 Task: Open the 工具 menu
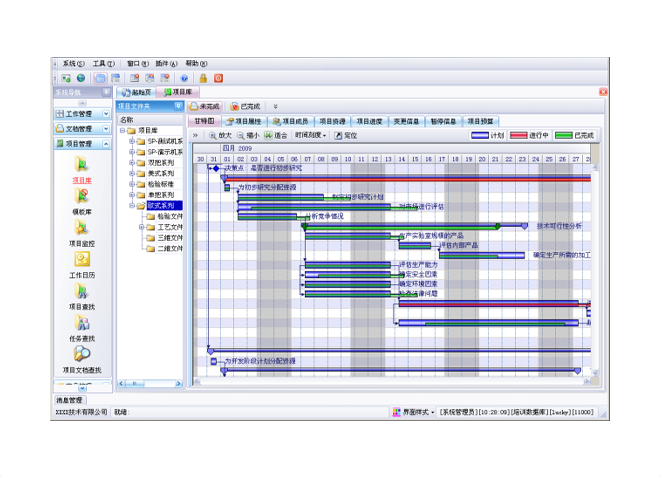(103, 63)
